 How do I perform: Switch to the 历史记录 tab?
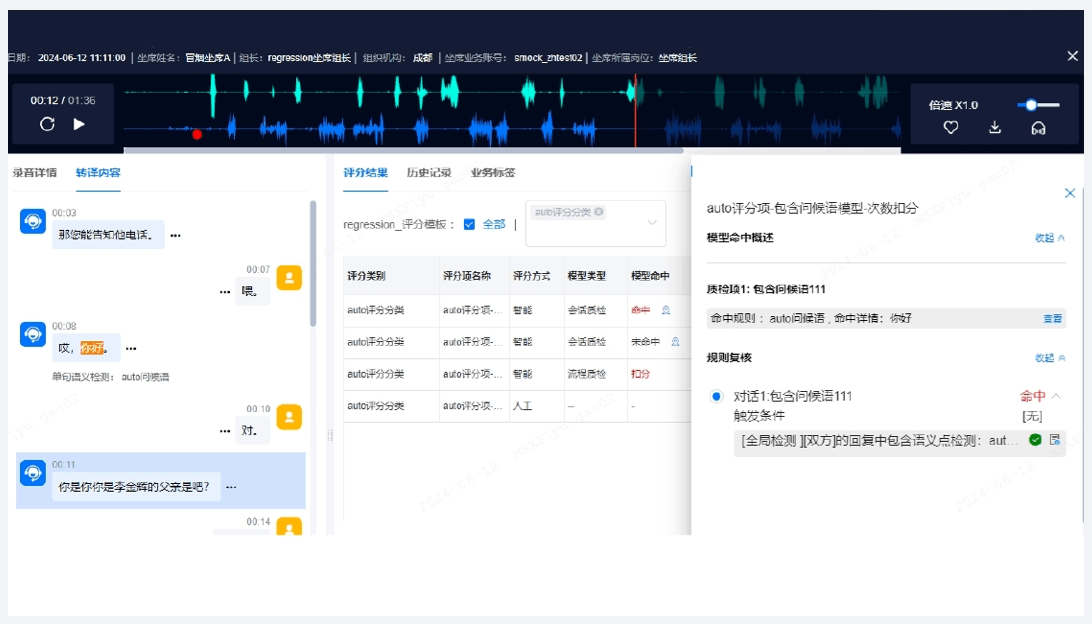pos(428,172)
